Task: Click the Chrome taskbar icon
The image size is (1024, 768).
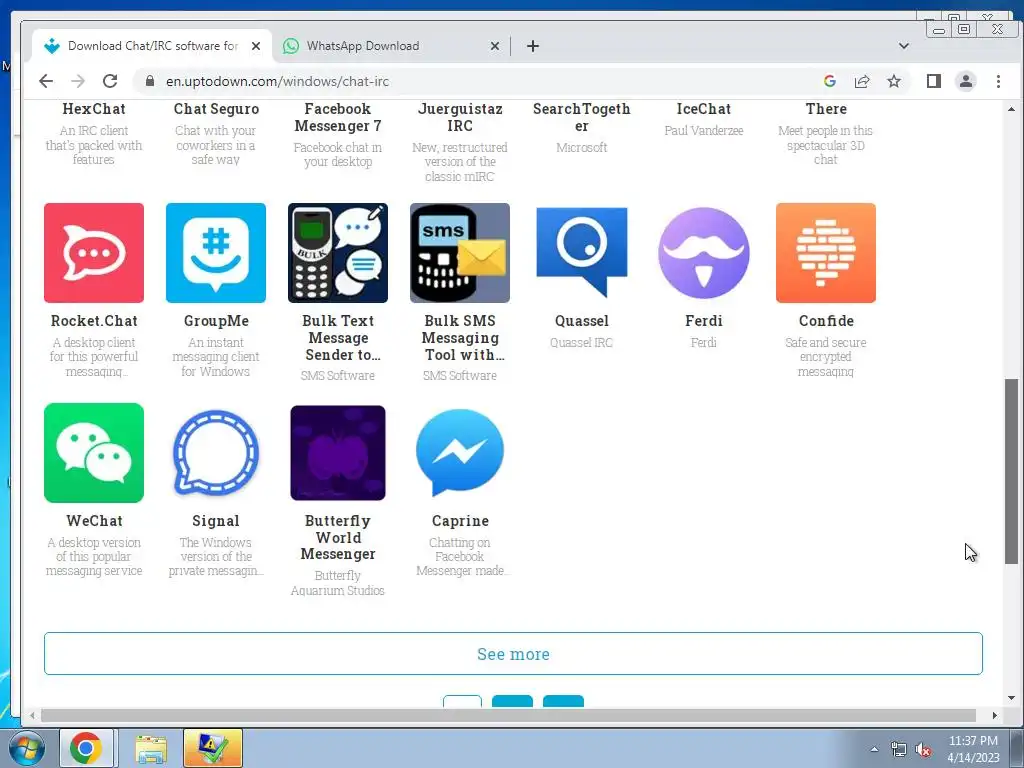Action: pyautogui.click(x=86, y=748)
